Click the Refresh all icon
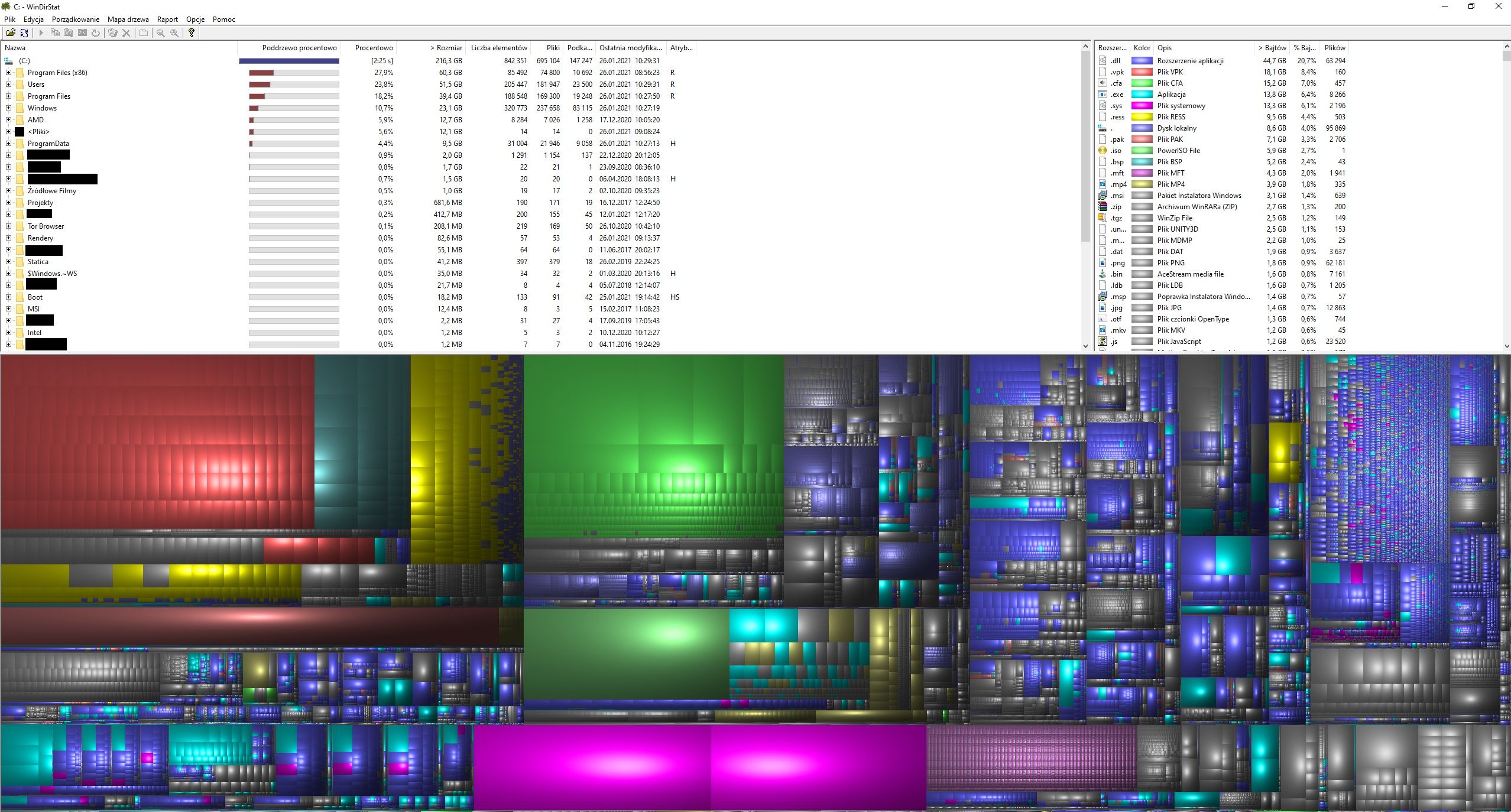1511x812 pixels. [24, 33]
